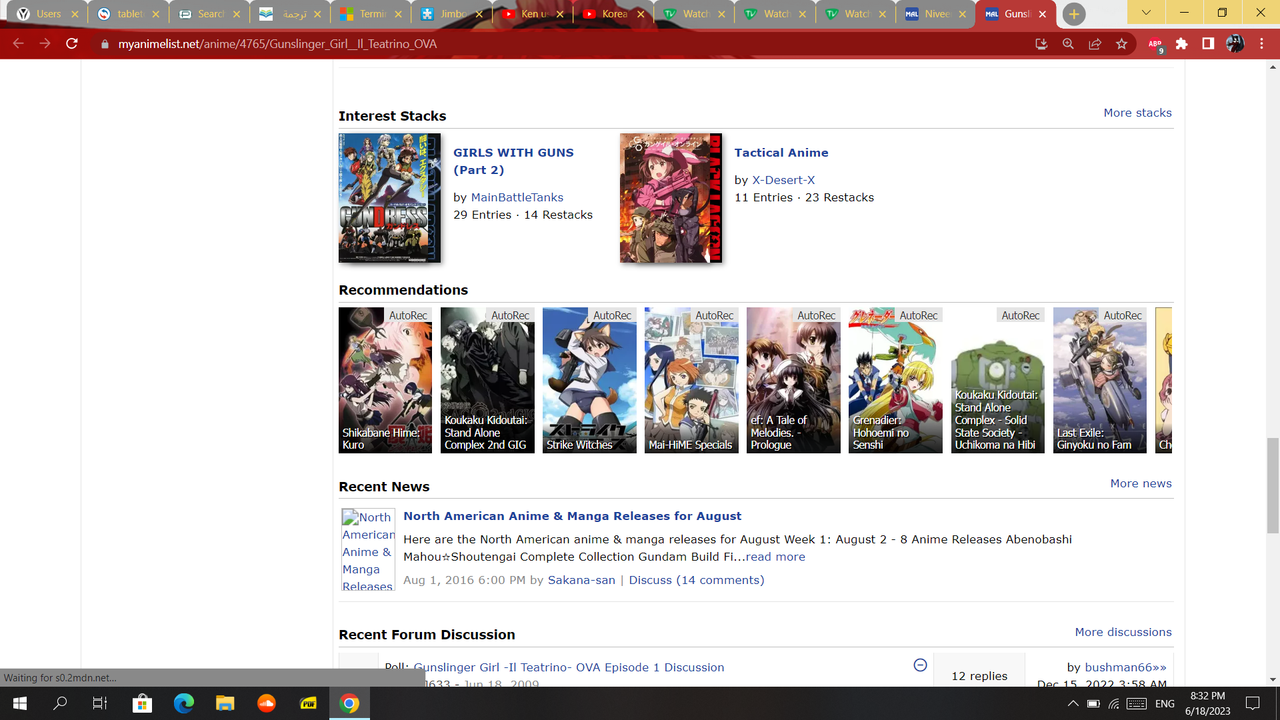Screen dimensions: 1280x720
Task: Open the tab search dropdown chevron
Action: pos(1145,13)
